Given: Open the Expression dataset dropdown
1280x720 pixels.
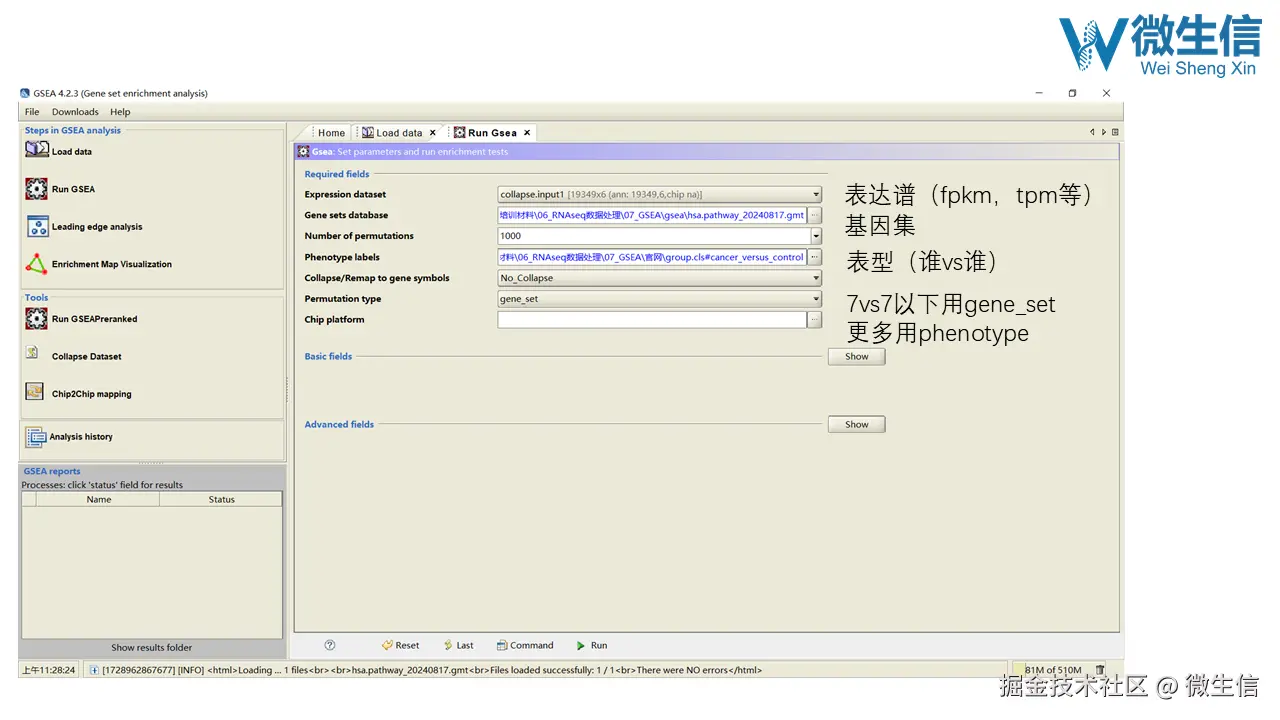Looking at the screenshot, I should tap(816, 195).
